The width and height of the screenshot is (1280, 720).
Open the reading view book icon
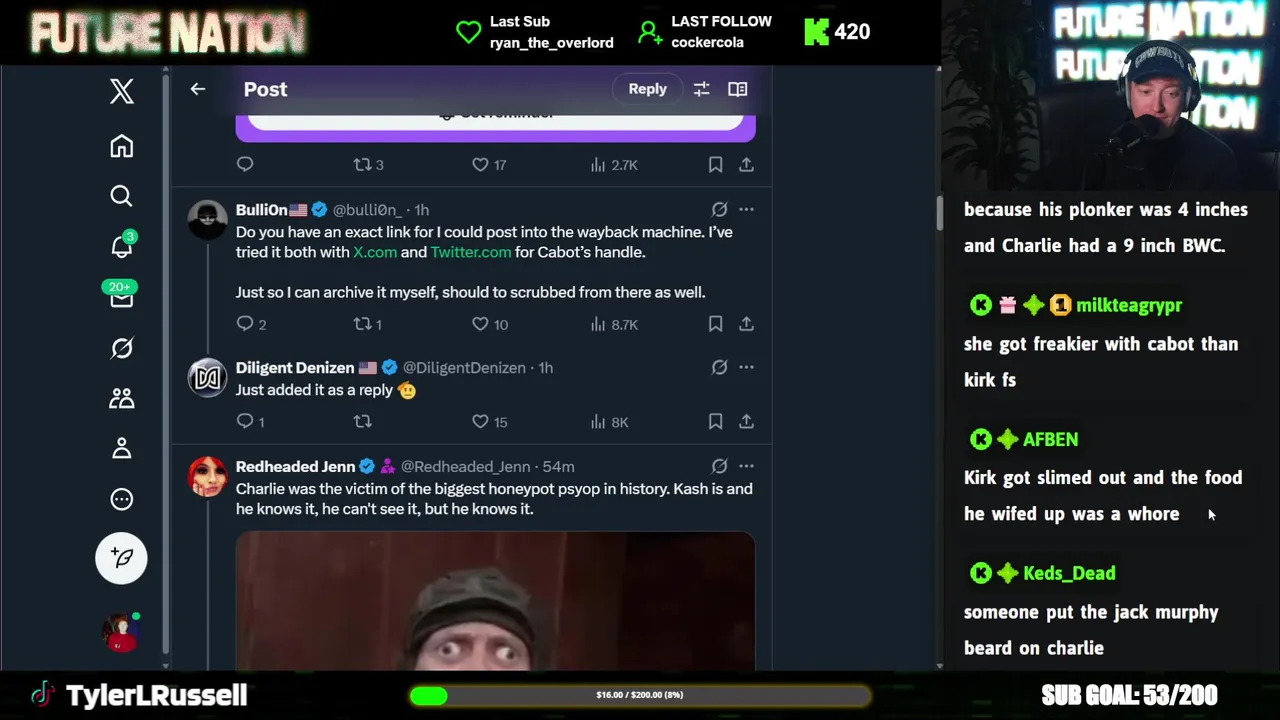(737, 89)
